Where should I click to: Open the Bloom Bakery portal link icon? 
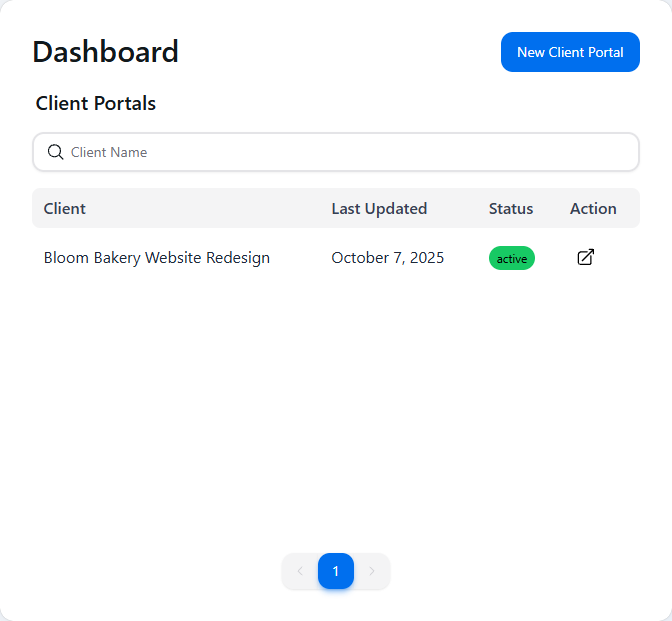(x=586, y=258)
